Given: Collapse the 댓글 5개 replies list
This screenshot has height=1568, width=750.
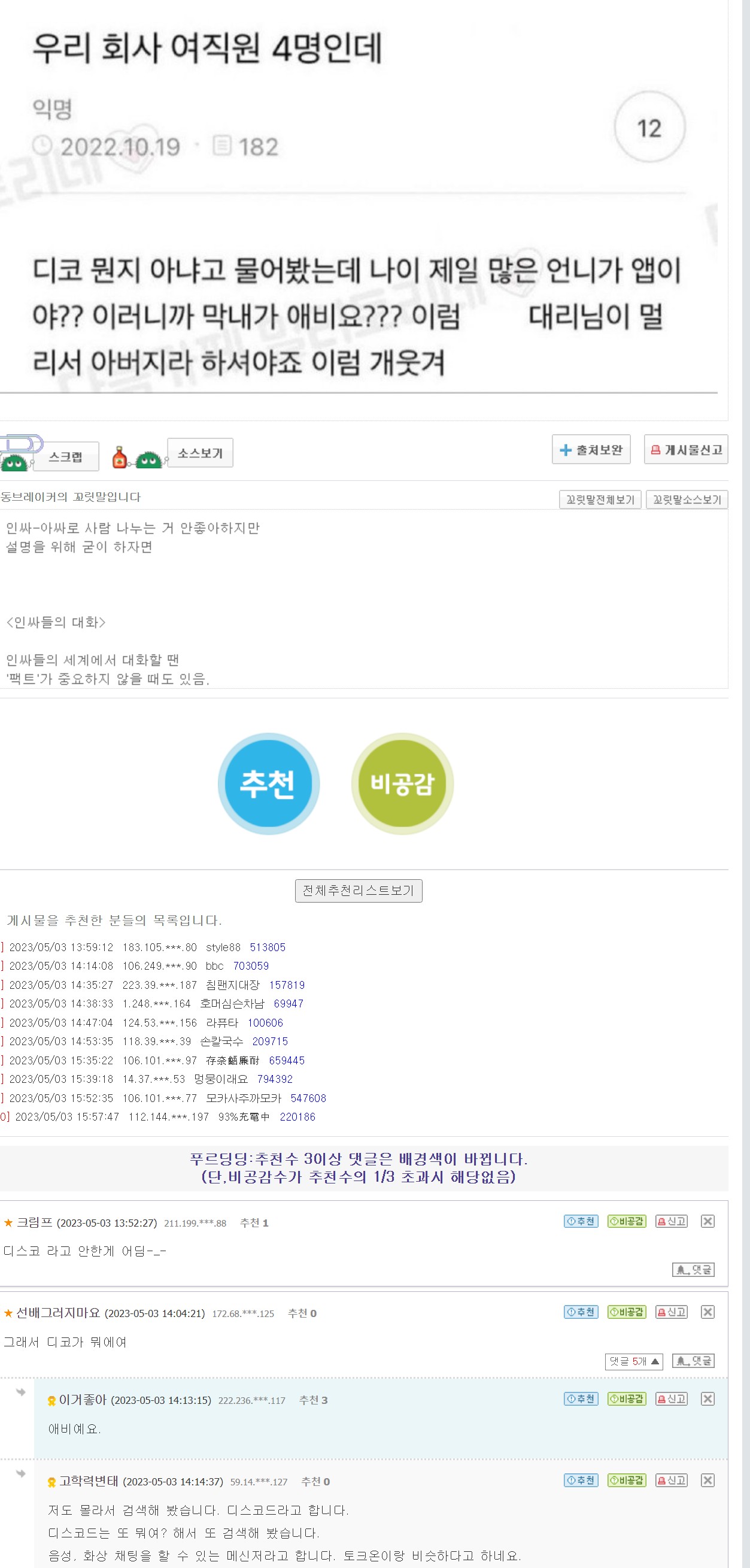Looking at the screenshot, I should pos(633,1361).
